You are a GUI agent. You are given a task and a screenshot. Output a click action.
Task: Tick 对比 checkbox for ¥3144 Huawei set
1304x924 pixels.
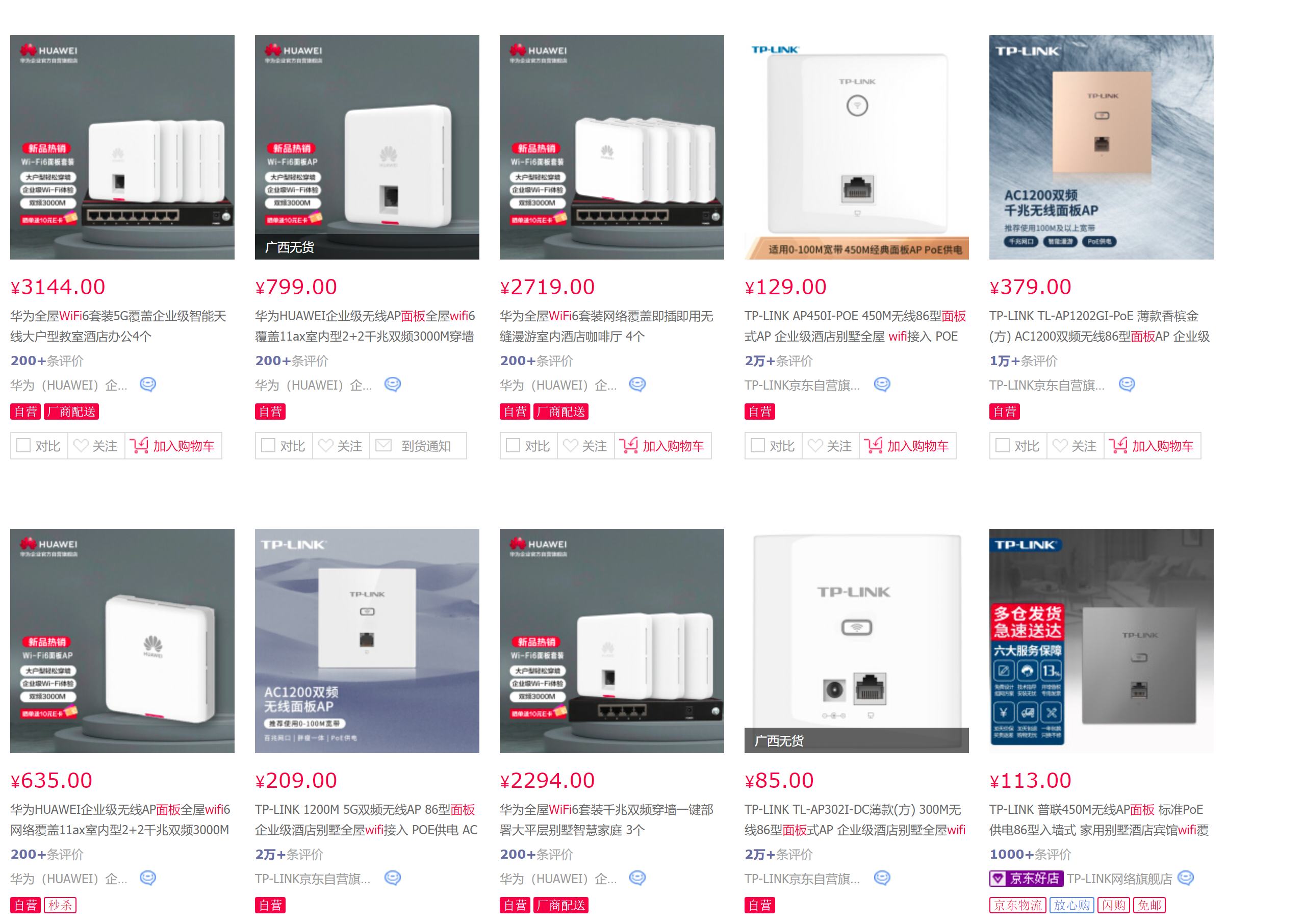tap(23, 445)
